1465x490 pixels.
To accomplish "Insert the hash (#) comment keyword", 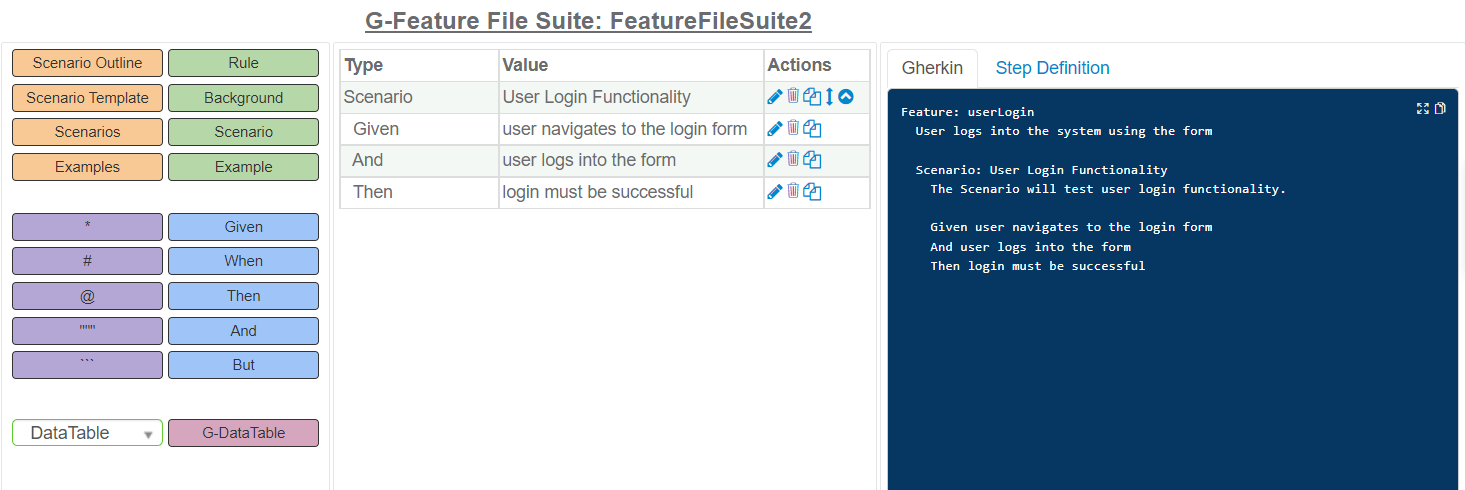I will coord(87,261).
